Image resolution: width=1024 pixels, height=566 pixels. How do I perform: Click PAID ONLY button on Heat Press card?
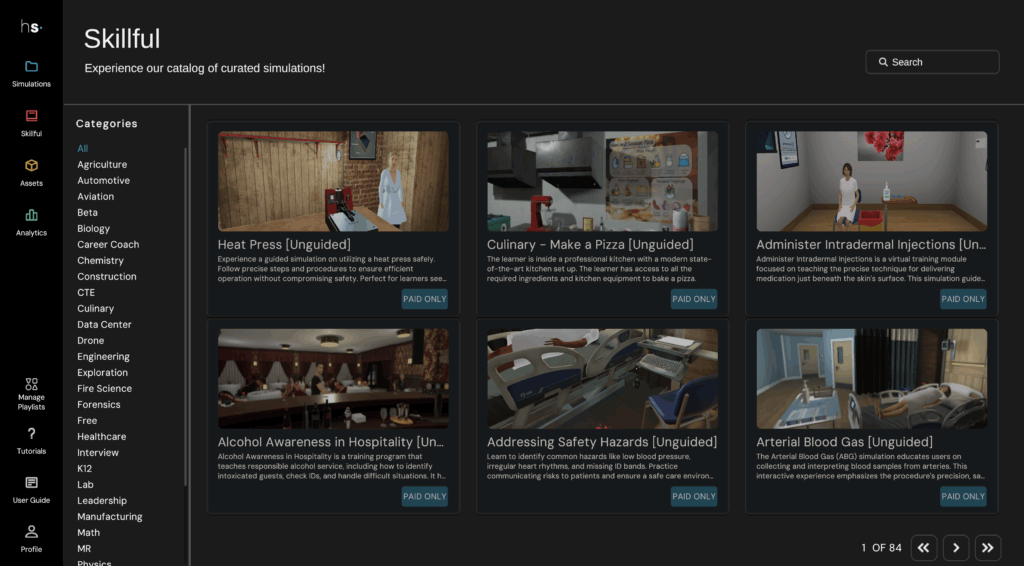(x=425, y=299)
